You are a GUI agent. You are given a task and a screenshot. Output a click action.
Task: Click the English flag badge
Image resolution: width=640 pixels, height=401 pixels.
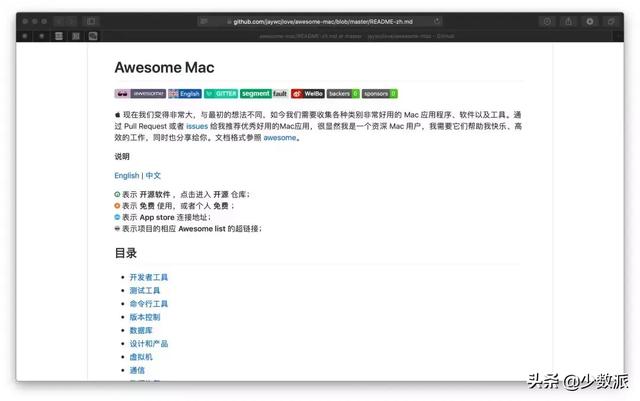(184, 94)
